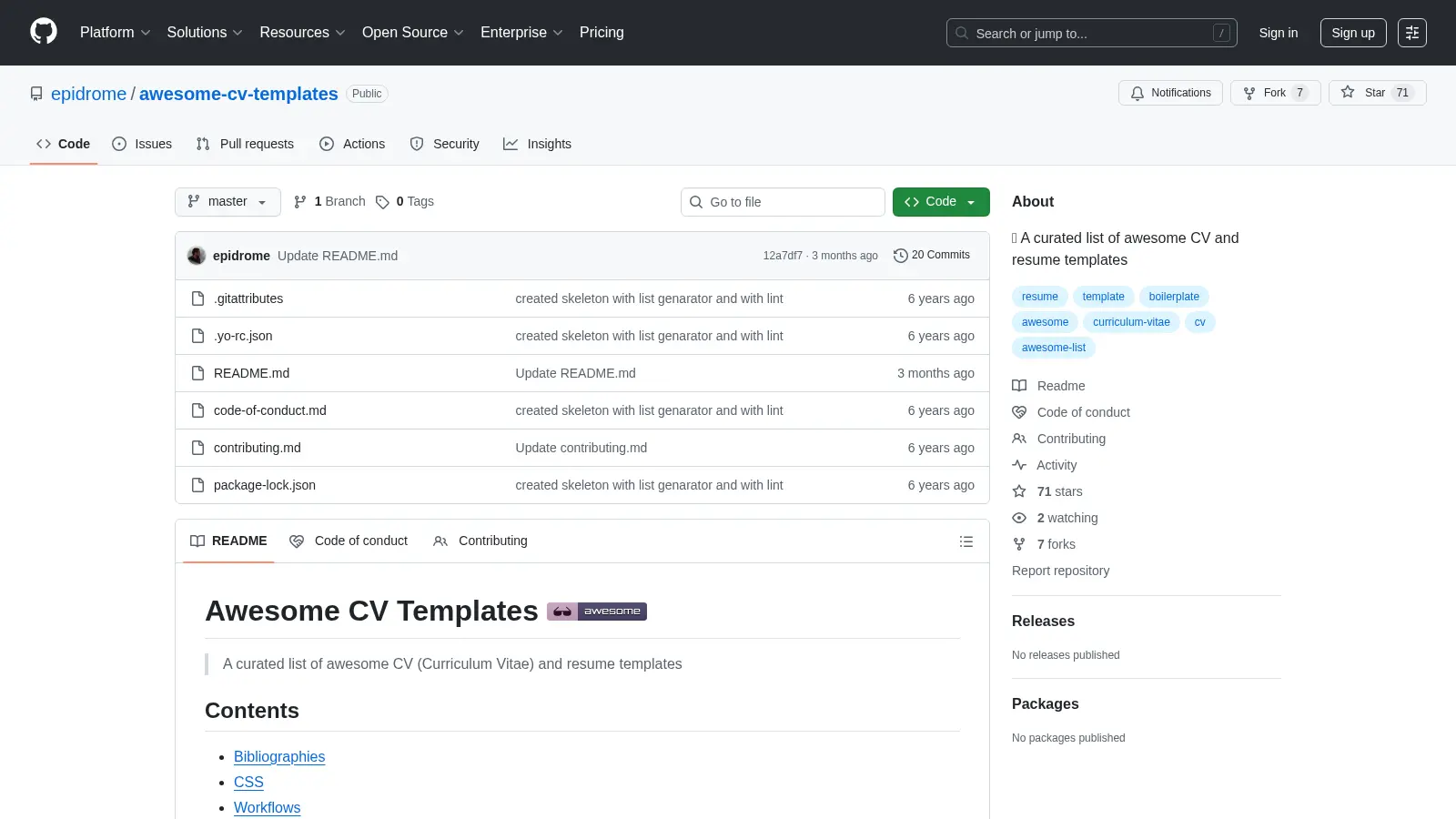Open the Update contributing.md commit message
1456x819 pixels.
tap(581, 448)
